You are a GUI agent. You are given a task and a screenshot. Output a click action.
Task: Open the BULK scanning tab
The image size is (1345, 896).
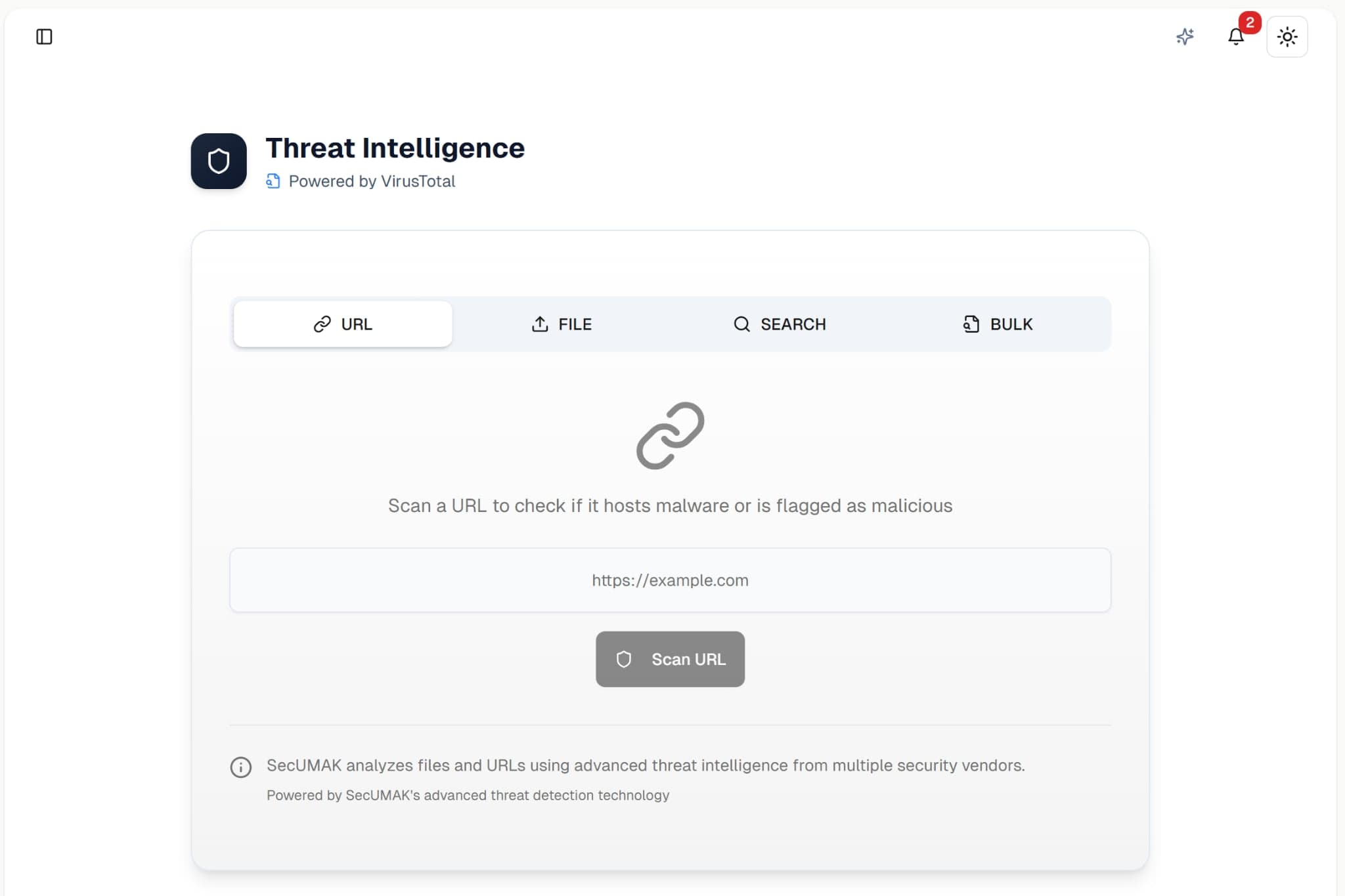coord(998,324)
